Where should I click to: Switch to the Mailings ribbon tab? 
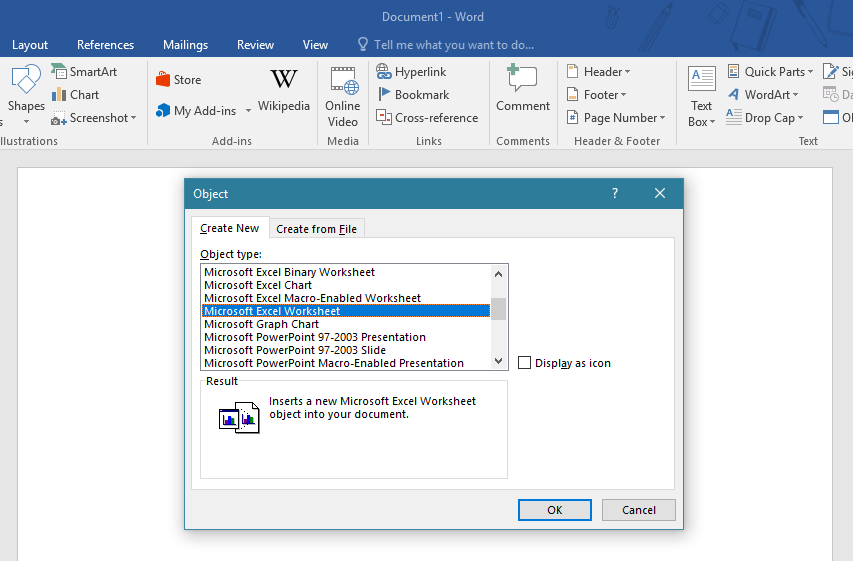pos(186,45)
